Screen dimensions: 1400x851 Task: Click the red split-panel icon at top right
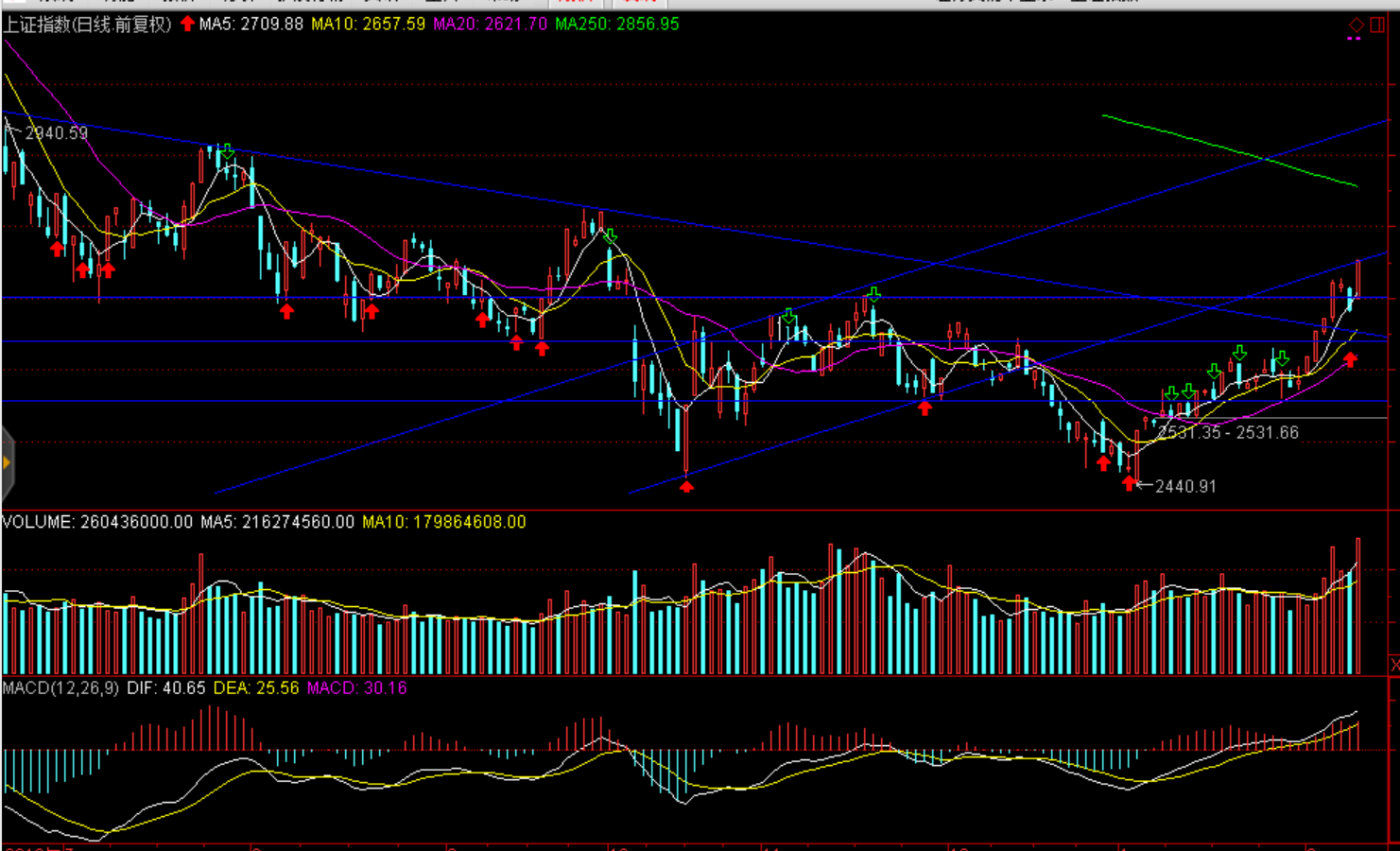(x=1377, y=26)
